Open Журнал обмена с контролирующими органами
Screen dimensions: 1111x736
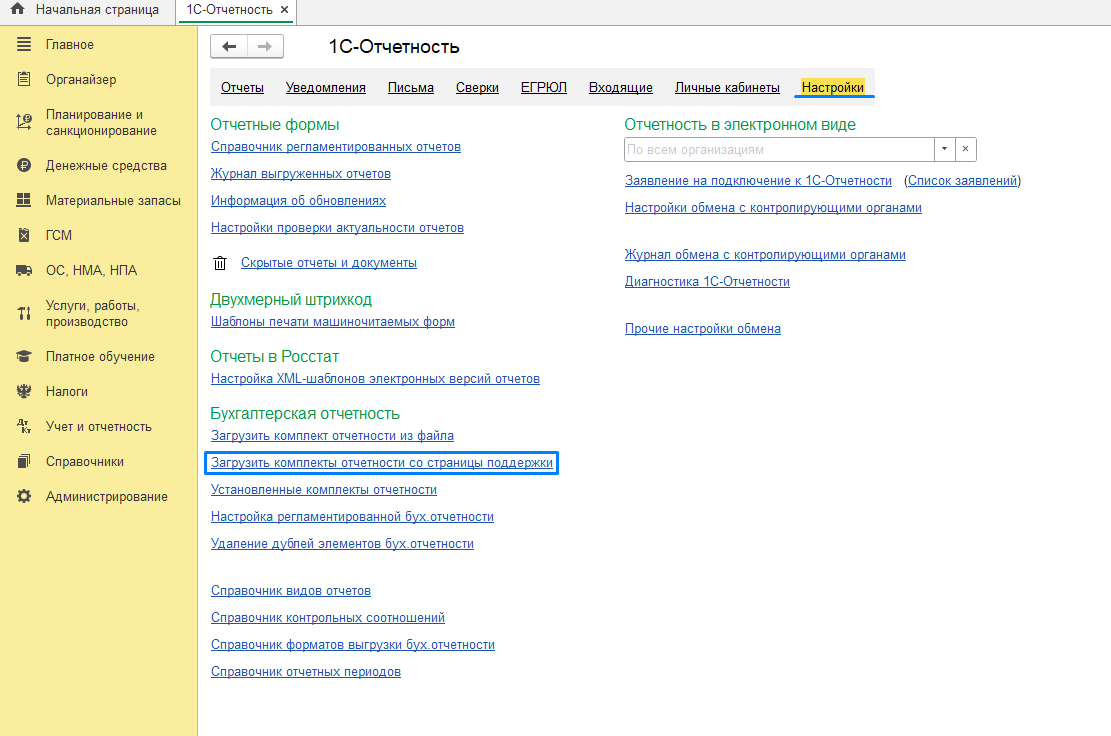coord(765,255)
